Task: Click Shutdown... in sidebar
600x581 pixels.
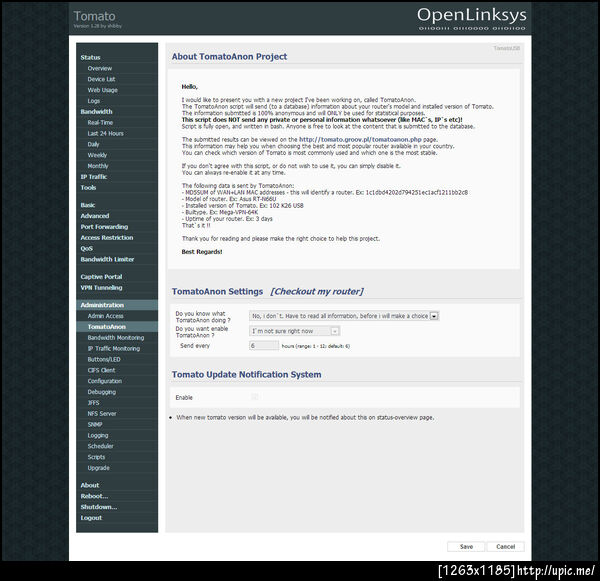Action: point(99,507)
